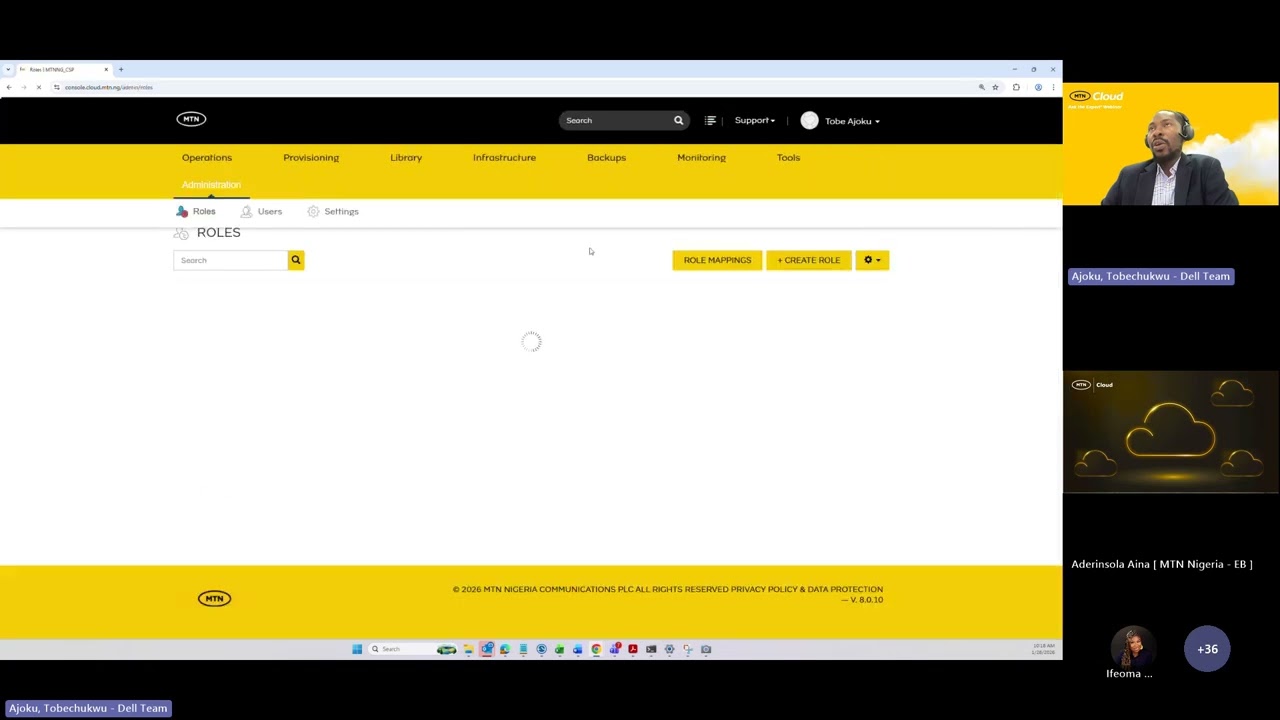
Task: Click the browser address bar URL
Action: pos(109,87)
